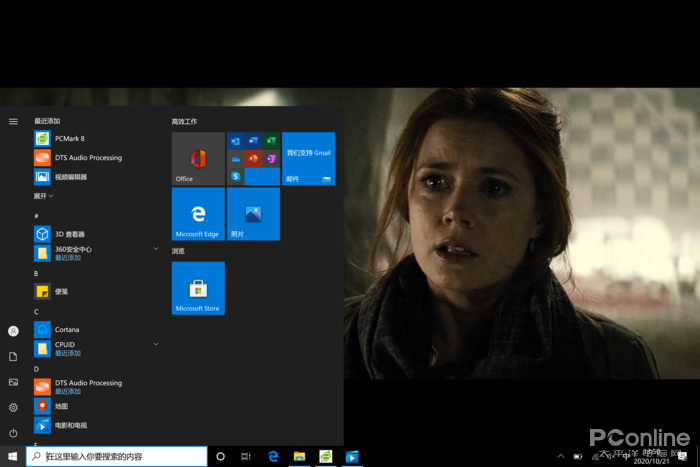Launch Cortana from the app list
700x467 pixels.
(96, 329)
